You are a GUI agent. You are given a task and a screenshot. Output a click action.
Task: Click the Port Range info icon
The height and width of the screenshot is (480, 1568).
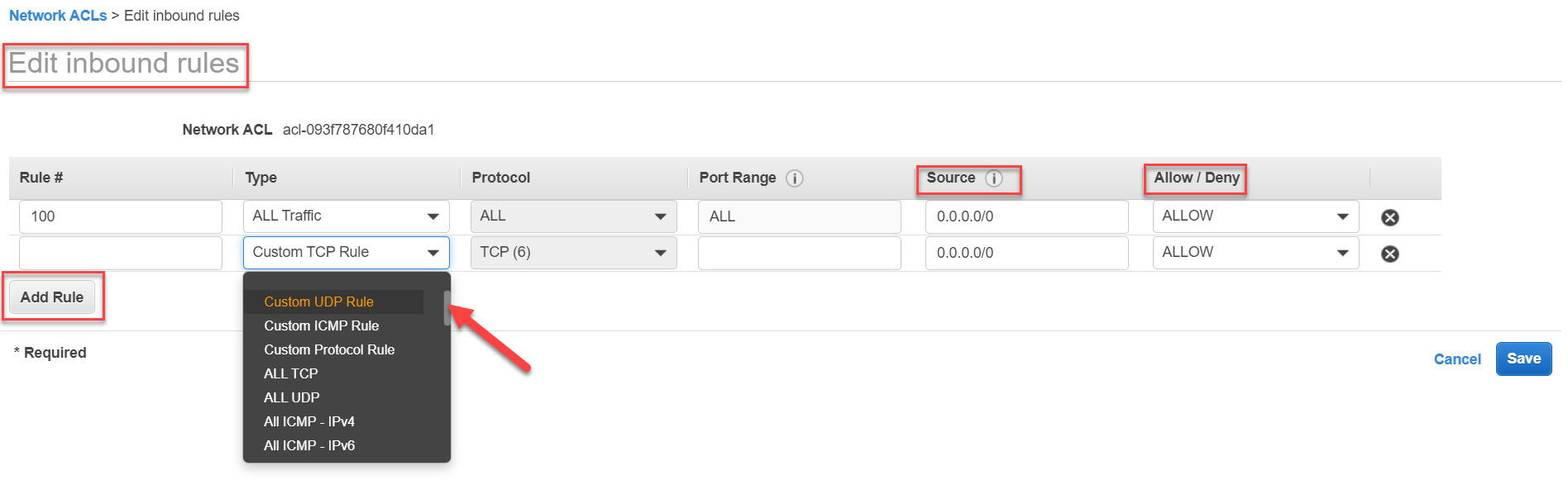point(794,178)
